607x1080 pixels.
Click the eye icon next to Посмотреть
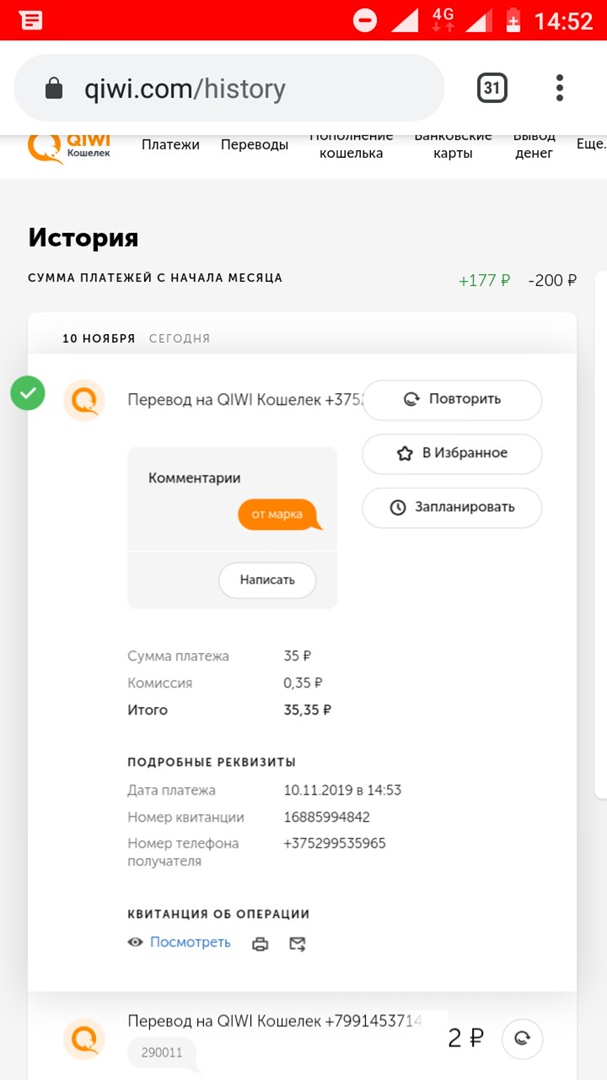[136, 942]
